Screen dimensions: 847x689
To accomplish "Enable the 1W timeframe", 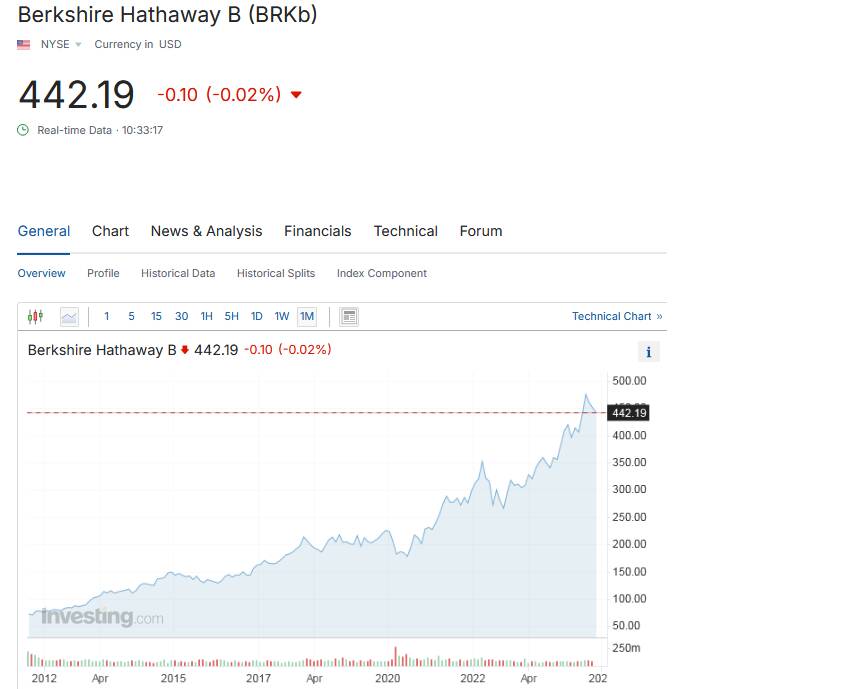I will 281,316.
